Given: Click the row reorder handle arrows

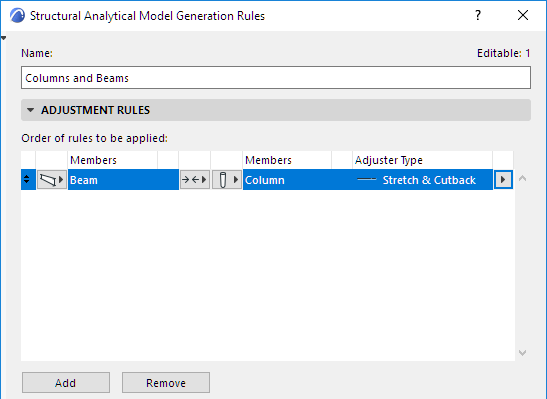Looking at the screenshot, I should tap(27, 180).
